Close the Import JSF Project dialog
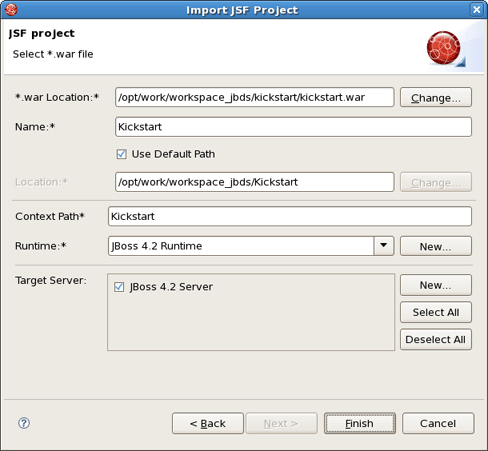The height and width of the screenshot is (451, 488). pos(477,9)
